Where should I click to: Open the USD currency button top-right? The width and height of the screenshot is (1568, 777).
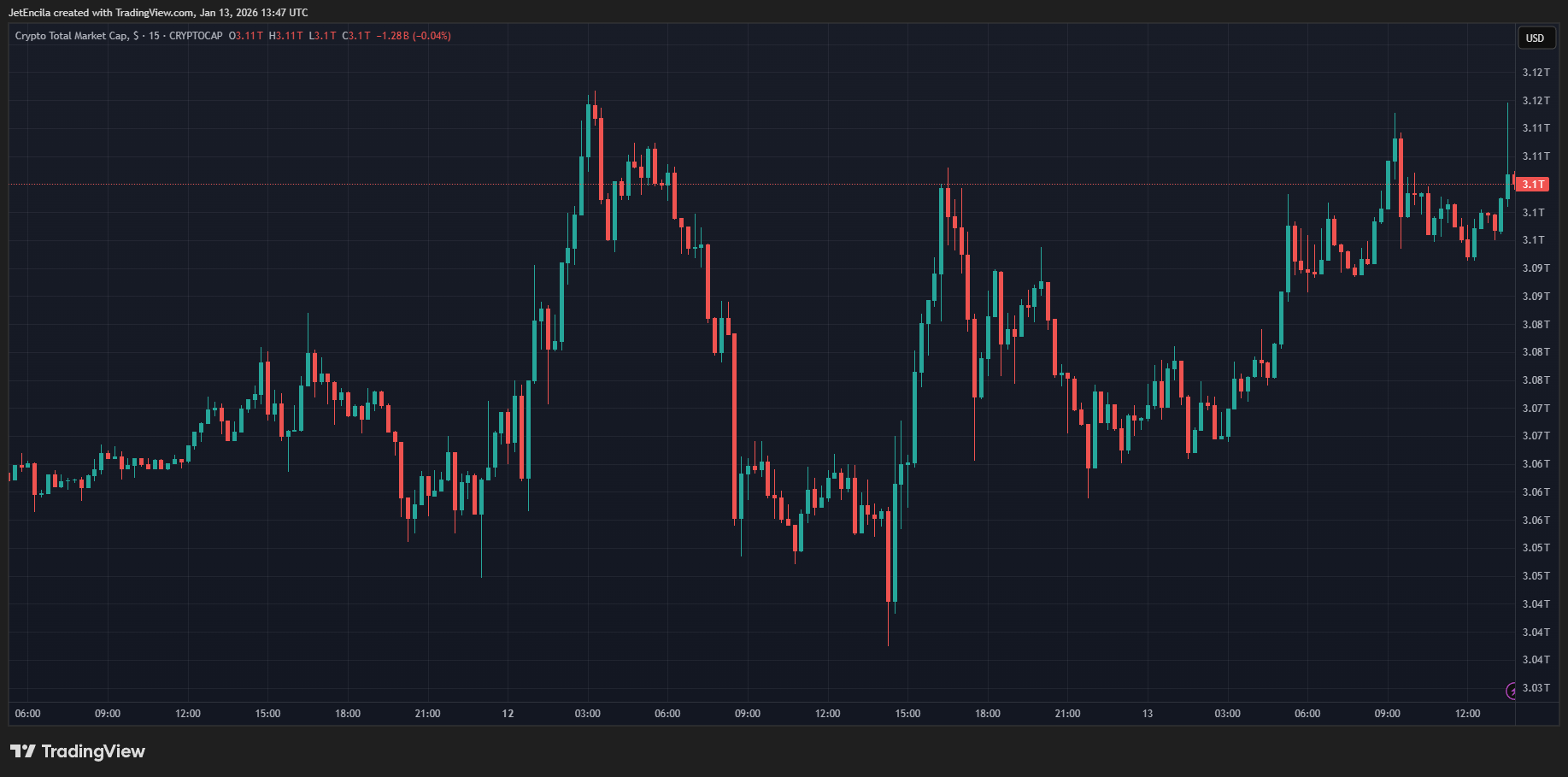1536,38
